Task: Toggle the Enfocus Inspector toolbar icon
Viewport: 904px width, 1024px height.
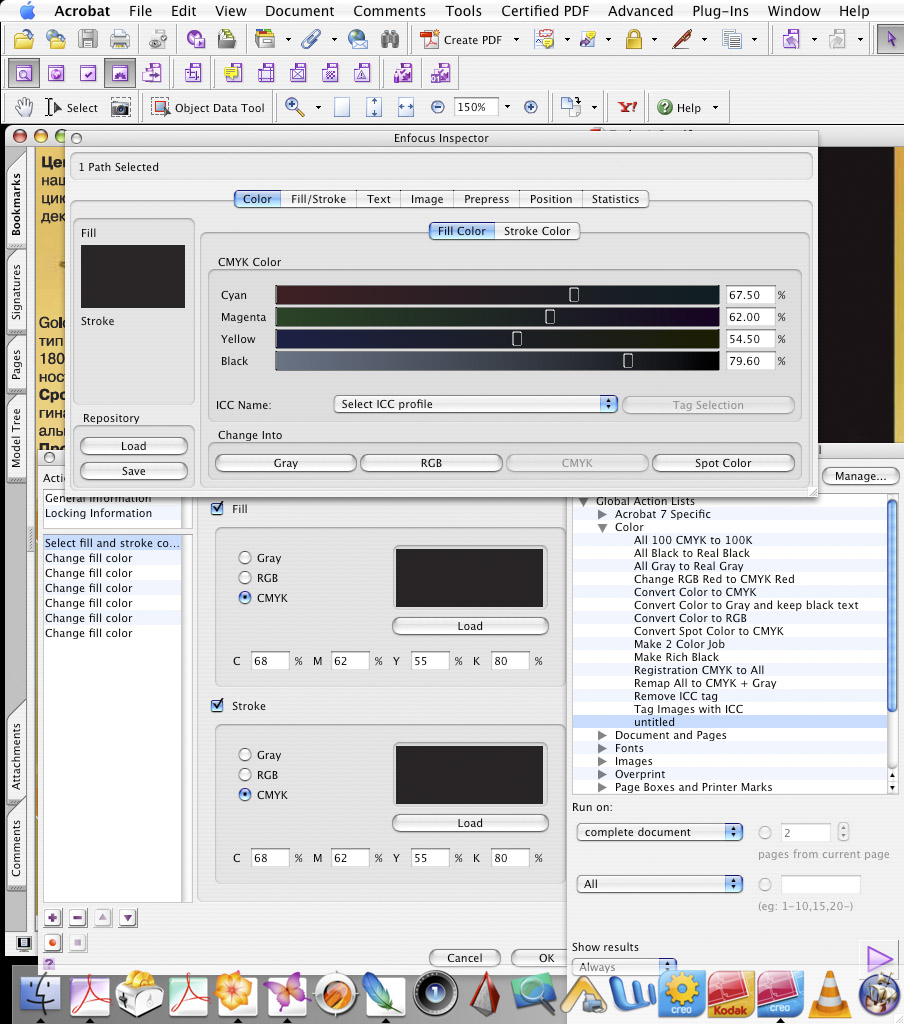Action: pyautogui.click(x=24, y=73)
